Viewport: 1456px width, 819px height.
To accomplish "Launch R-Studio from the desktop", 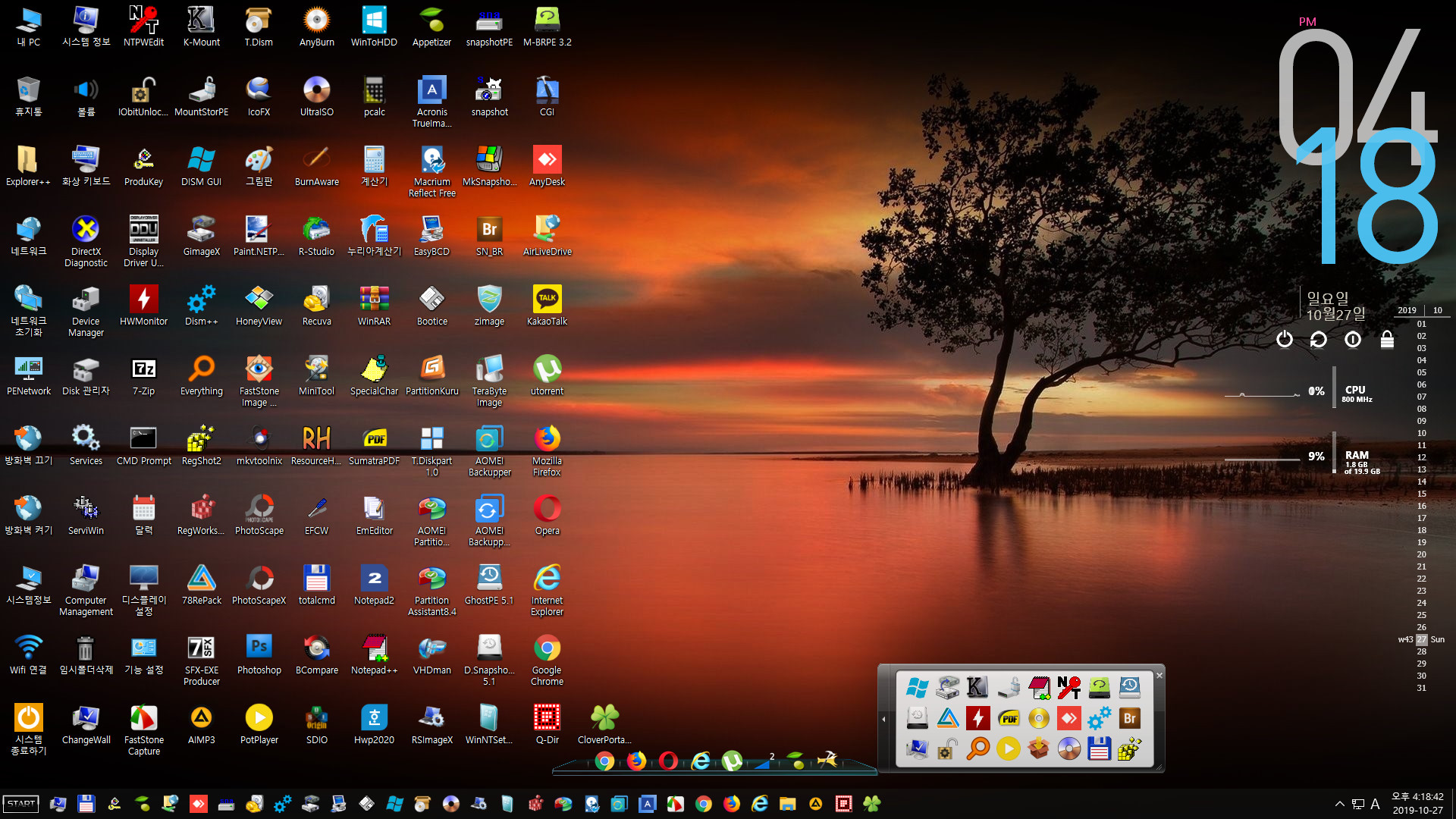I will (316, 236).
